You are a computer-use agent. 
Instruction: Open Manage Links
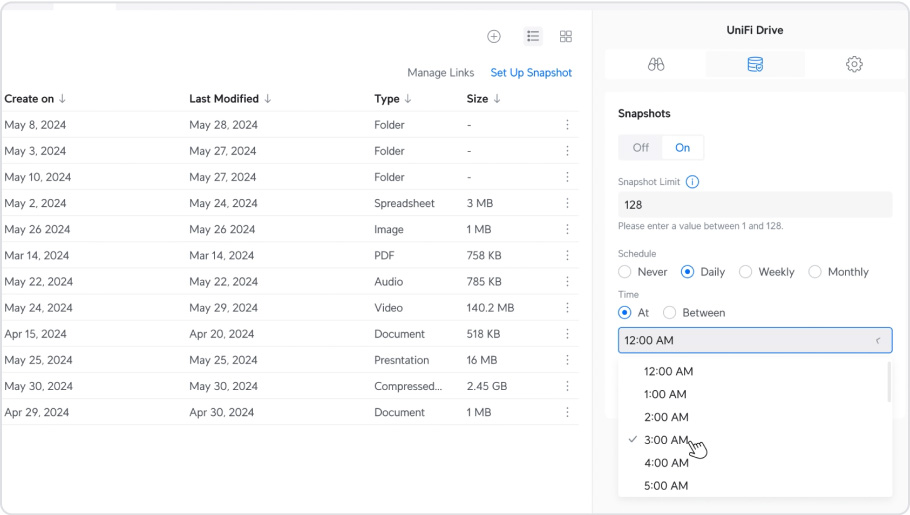click(x=440, y=73)
